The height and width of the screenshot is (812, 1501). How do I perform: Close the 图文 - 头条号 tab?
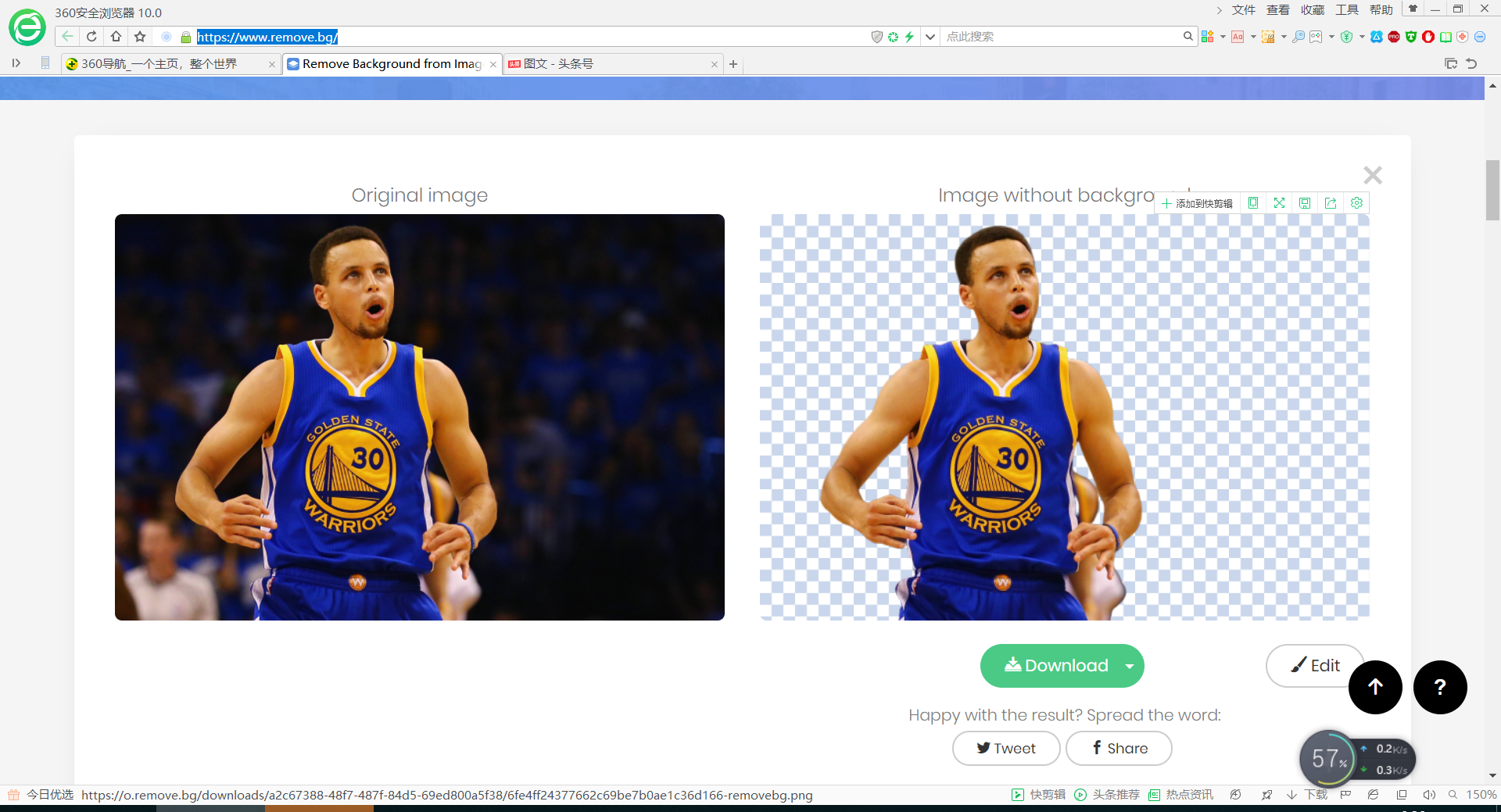click(x=714, y=64)
